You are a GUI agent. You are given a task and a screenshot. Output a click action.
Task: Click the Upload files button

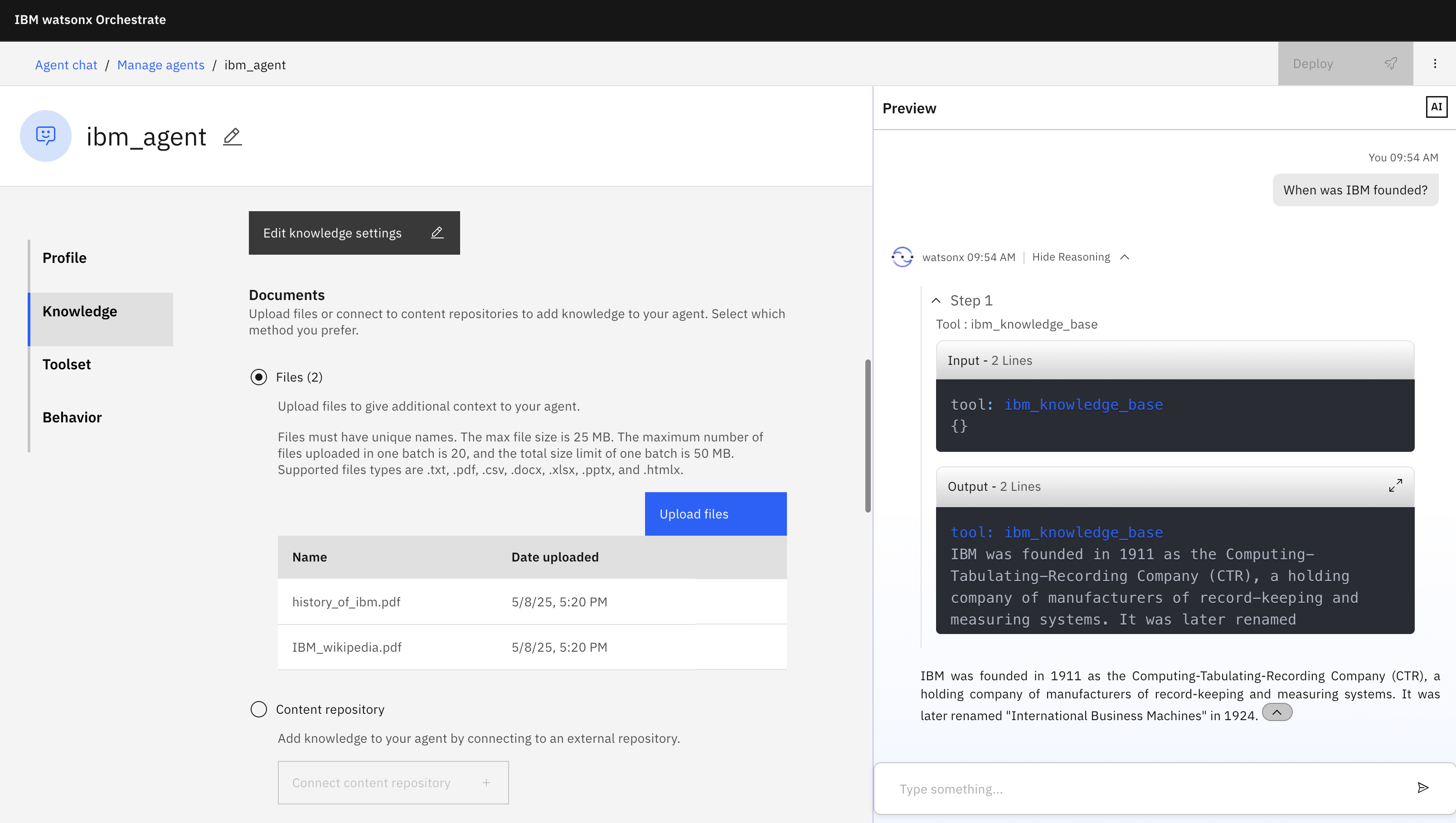[715, 514]
